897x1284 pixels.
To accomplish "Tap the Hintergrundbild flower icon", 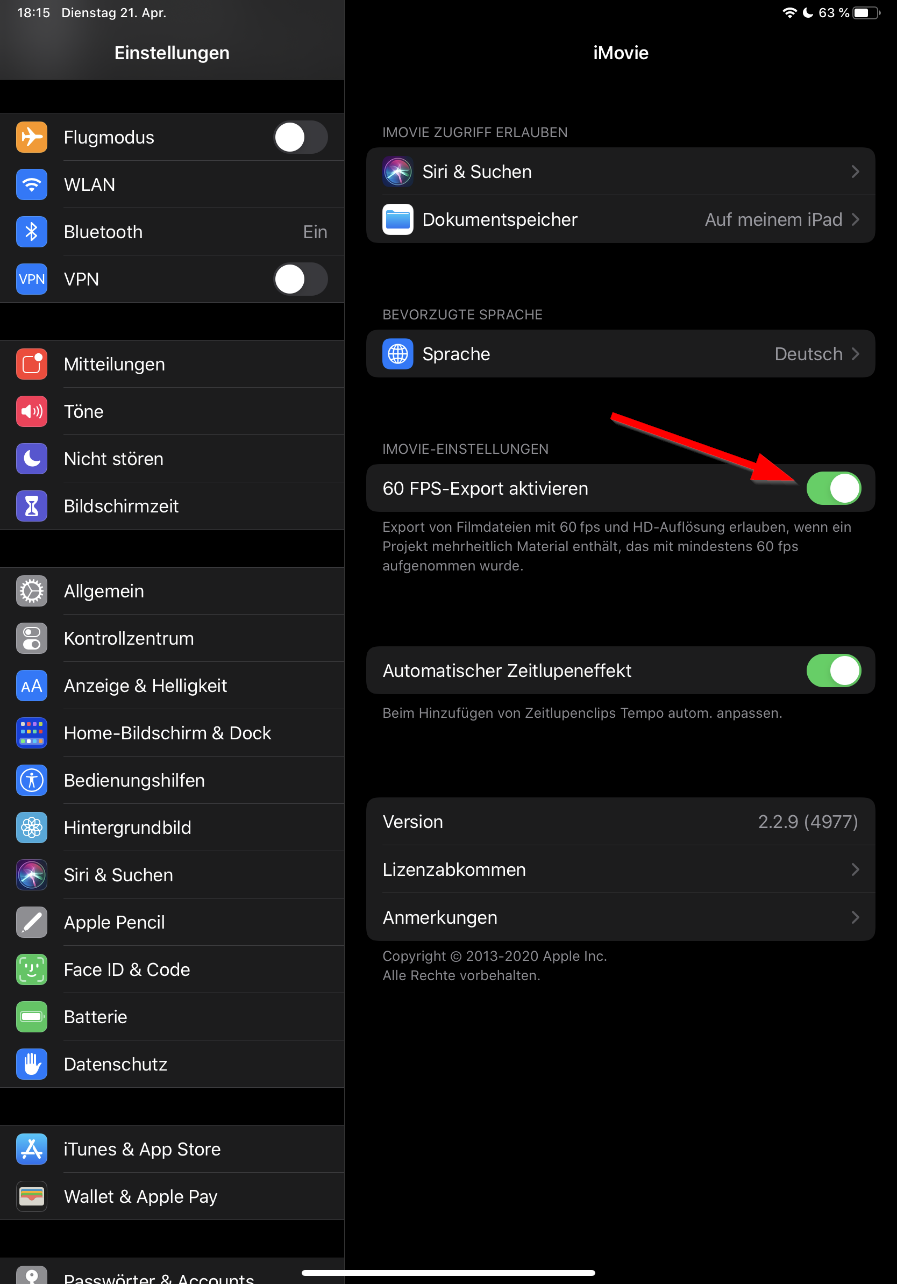I will (x=32, y=828).
